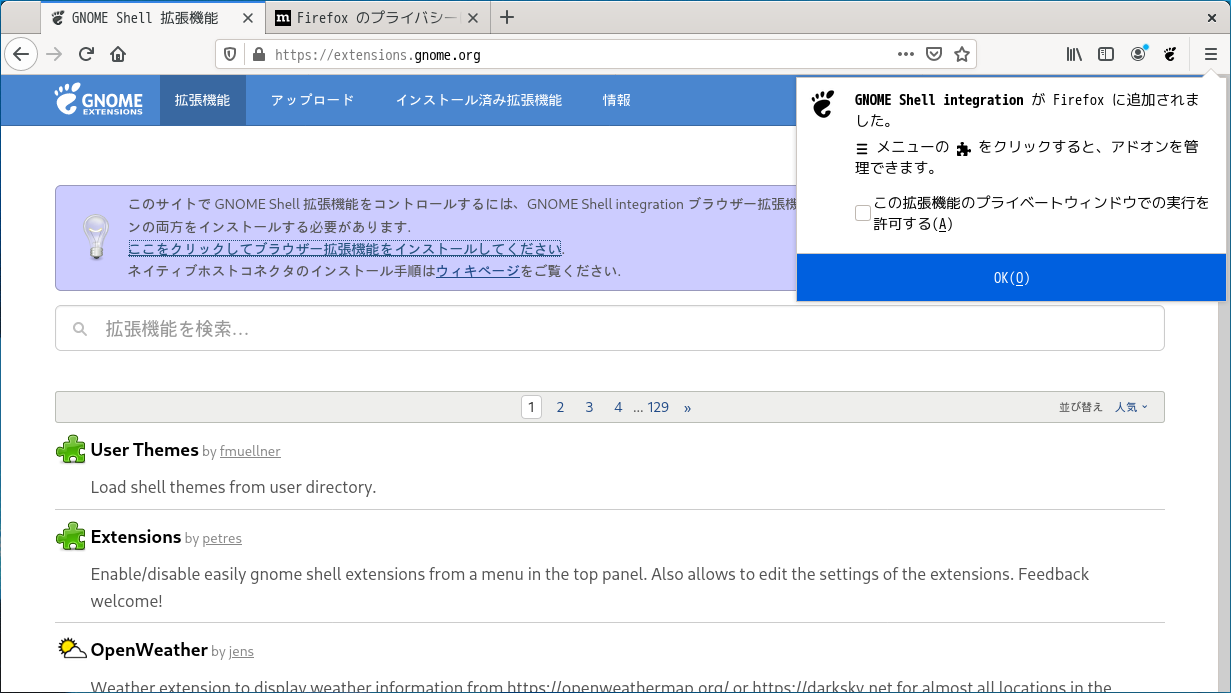
Task: Click the GNOME foot in notification popup
Action: (823, 104)
